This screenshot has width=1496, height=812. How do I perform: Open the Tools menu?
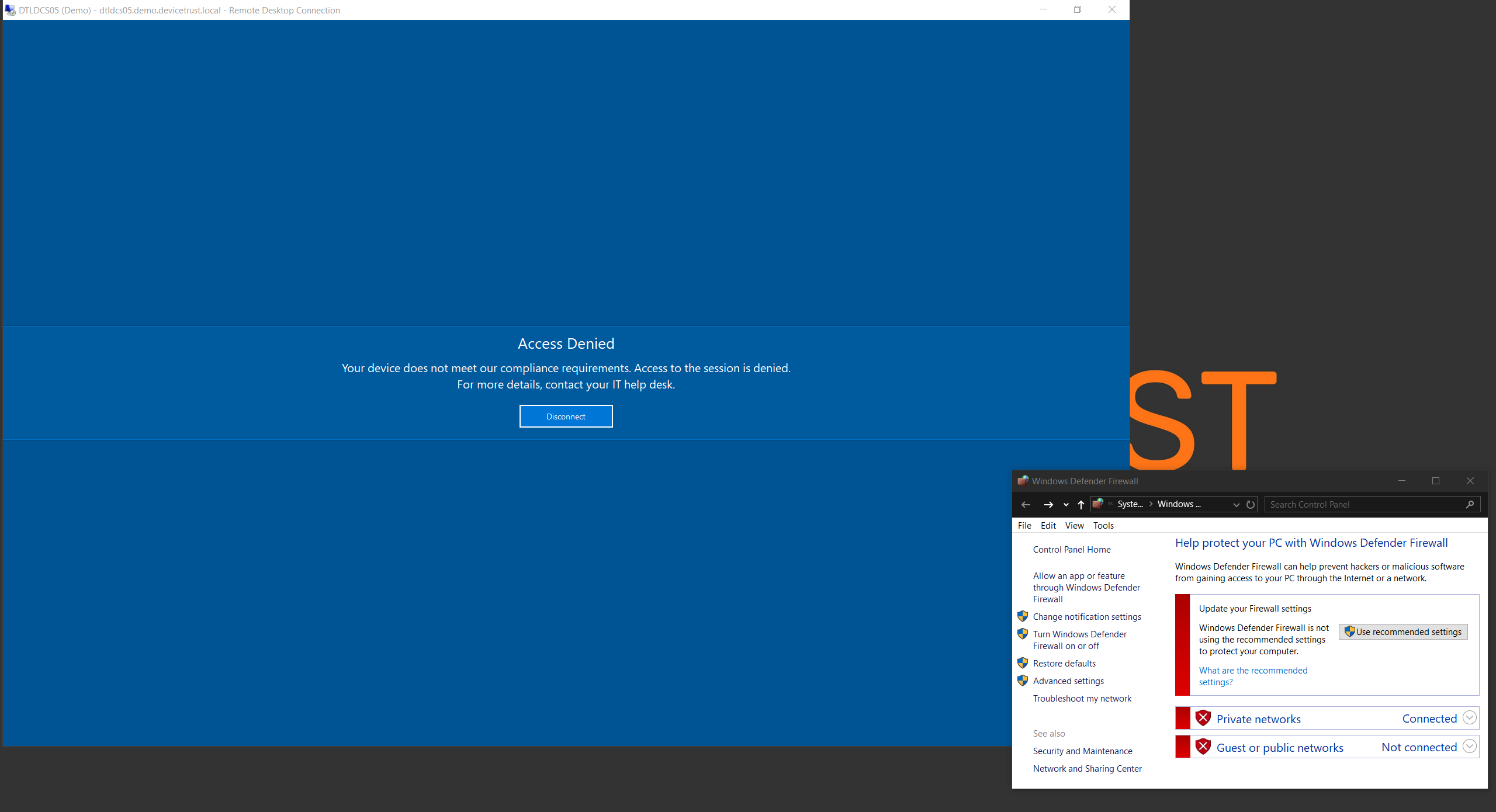1103,525
